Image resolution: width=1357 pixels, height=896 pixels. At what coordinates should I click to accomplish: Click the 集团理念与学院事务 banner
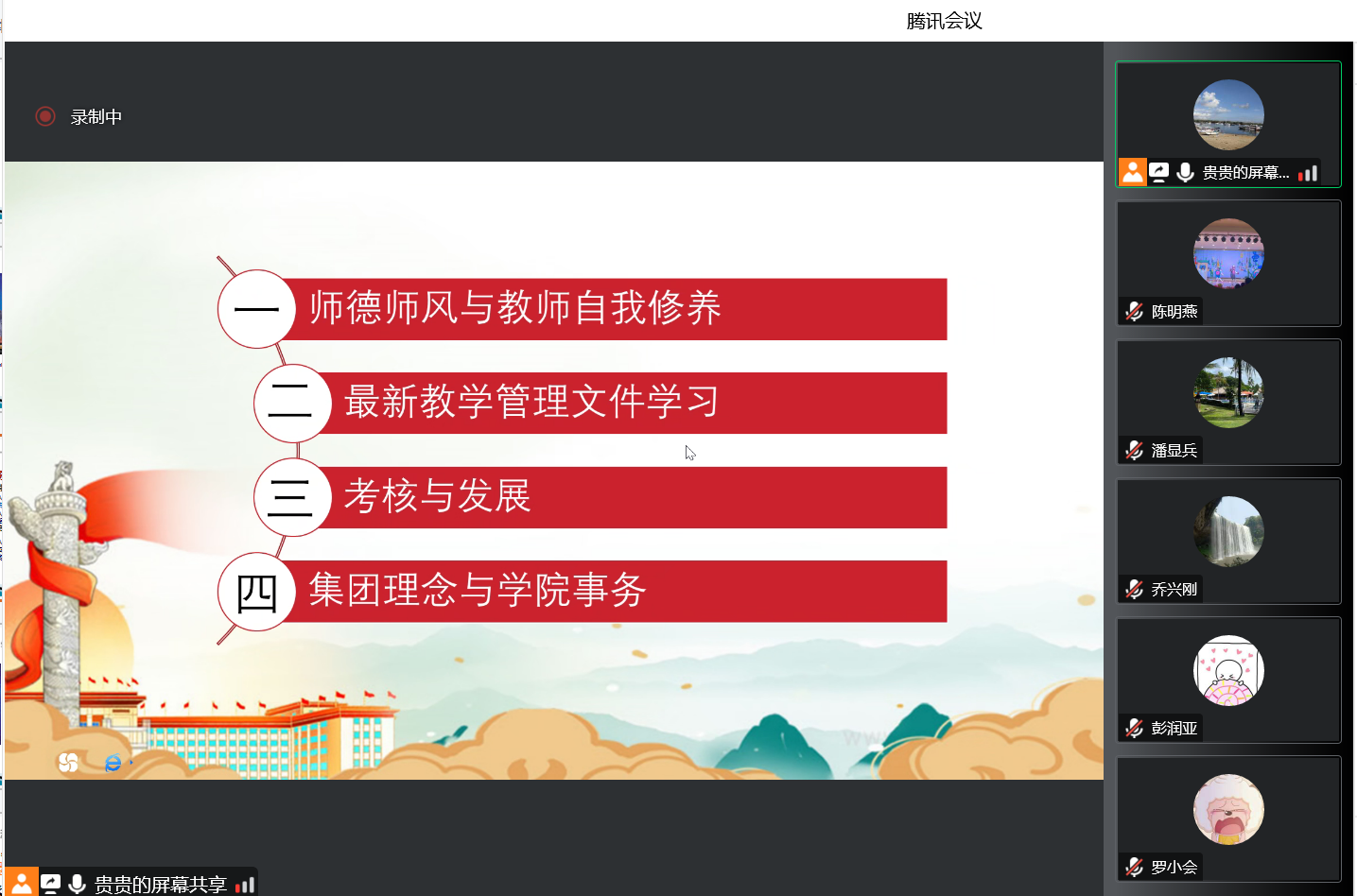[x=478, y=591]
